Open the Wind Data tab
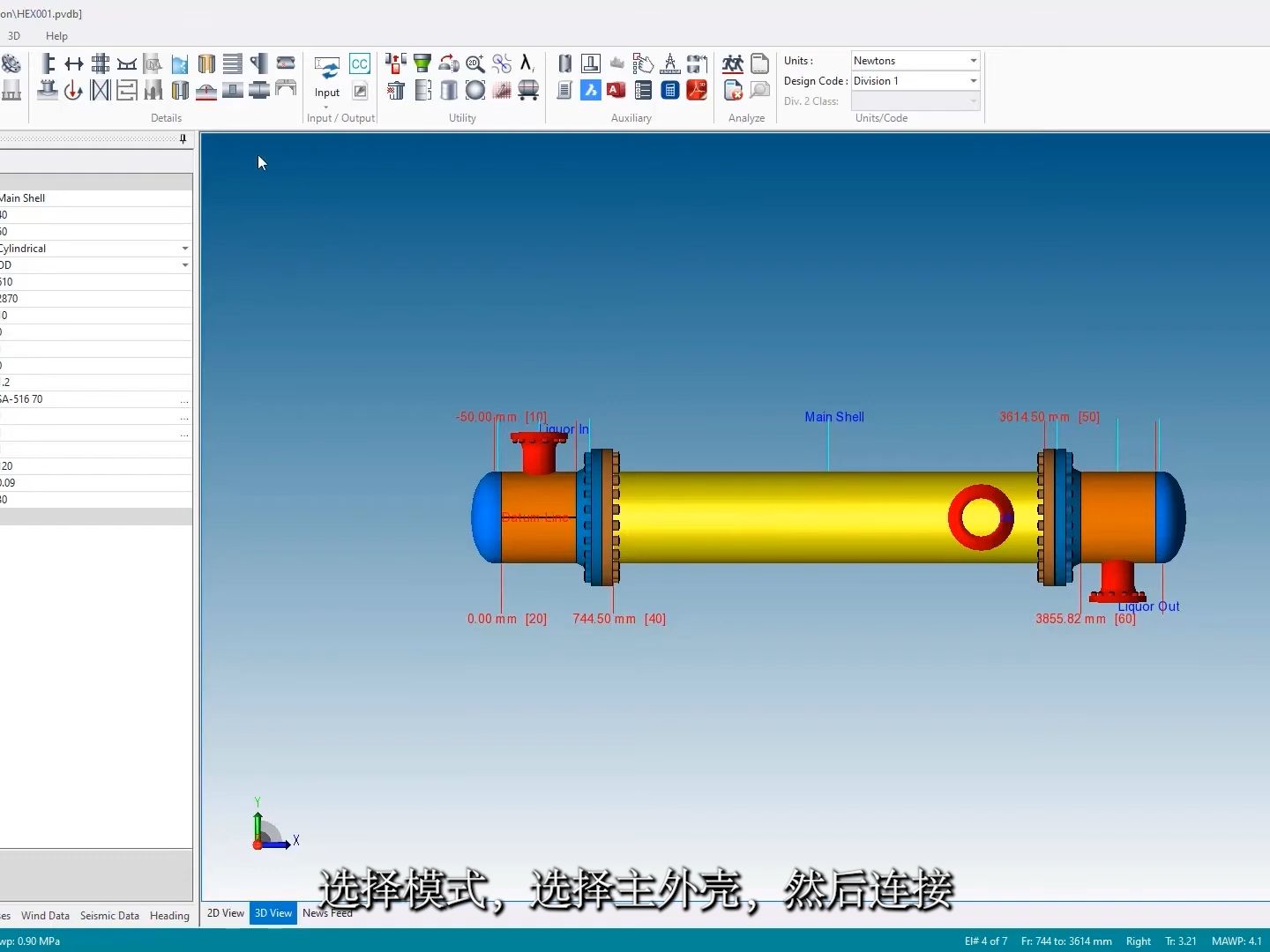1270x952 pixels. pos(45,915)
